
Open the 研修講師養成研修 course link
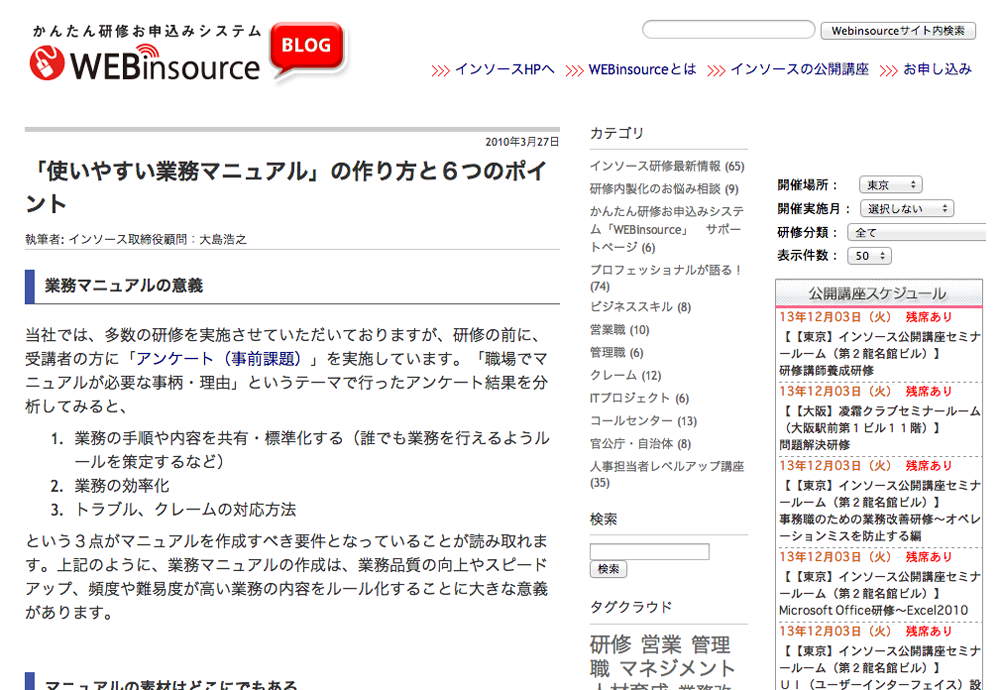tap(826, 370)
